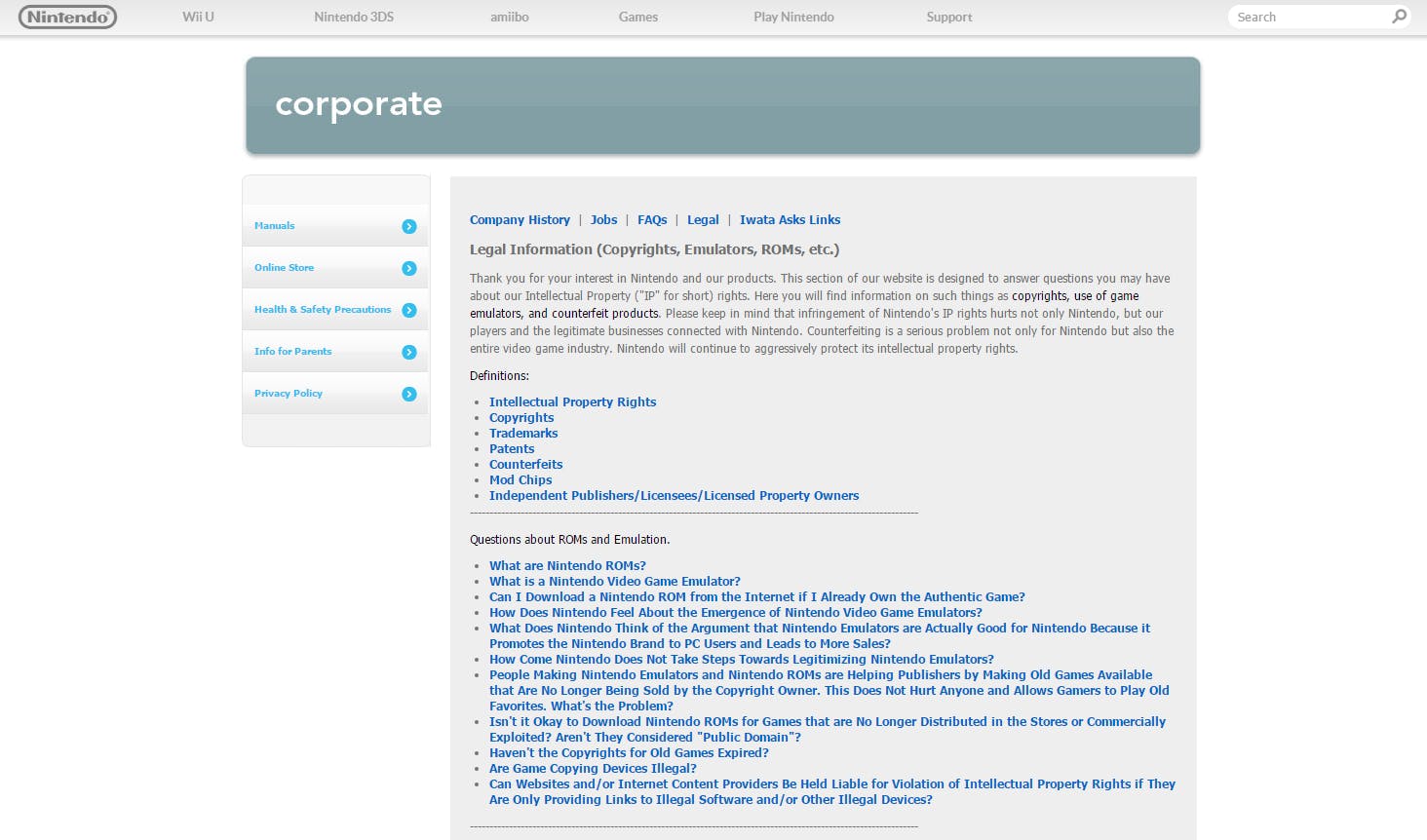Open 'People Making Nintendo Emulators' question
Viewport: 1427px width, 840px height.
[x=829, y=690]
